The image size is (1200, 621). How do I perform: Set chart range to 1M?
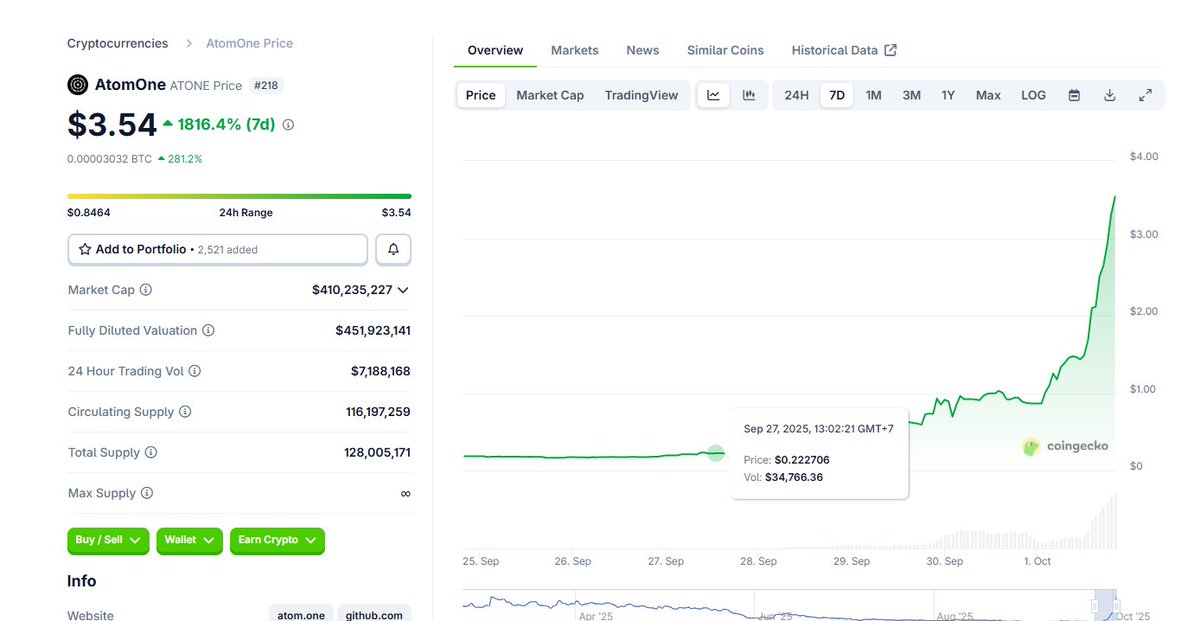[x=873, y=95]
